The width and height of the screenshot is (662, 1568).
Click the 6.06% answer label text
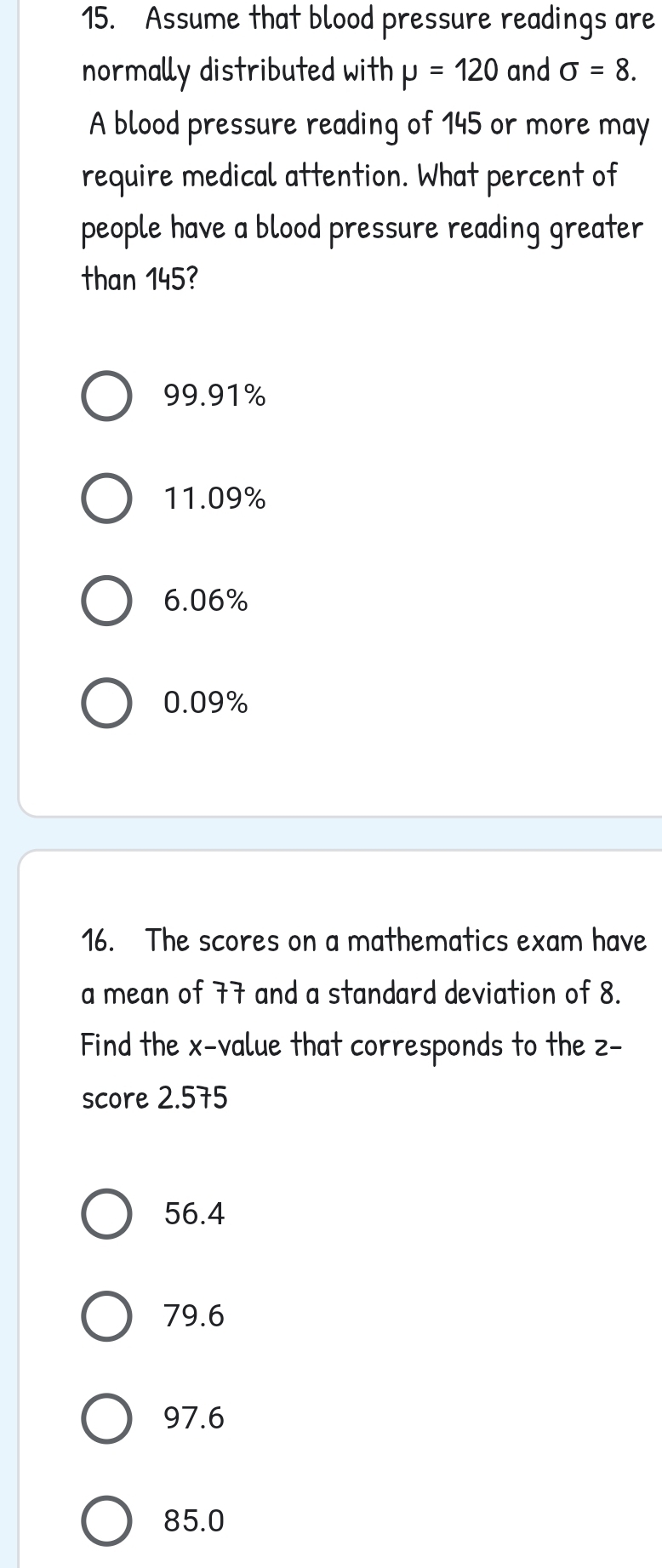207,601
